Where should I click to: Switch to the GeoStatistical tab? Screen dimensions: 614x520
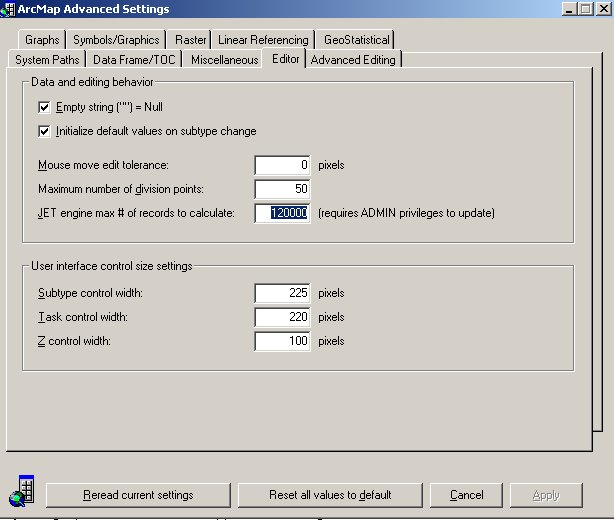[356, 40]
